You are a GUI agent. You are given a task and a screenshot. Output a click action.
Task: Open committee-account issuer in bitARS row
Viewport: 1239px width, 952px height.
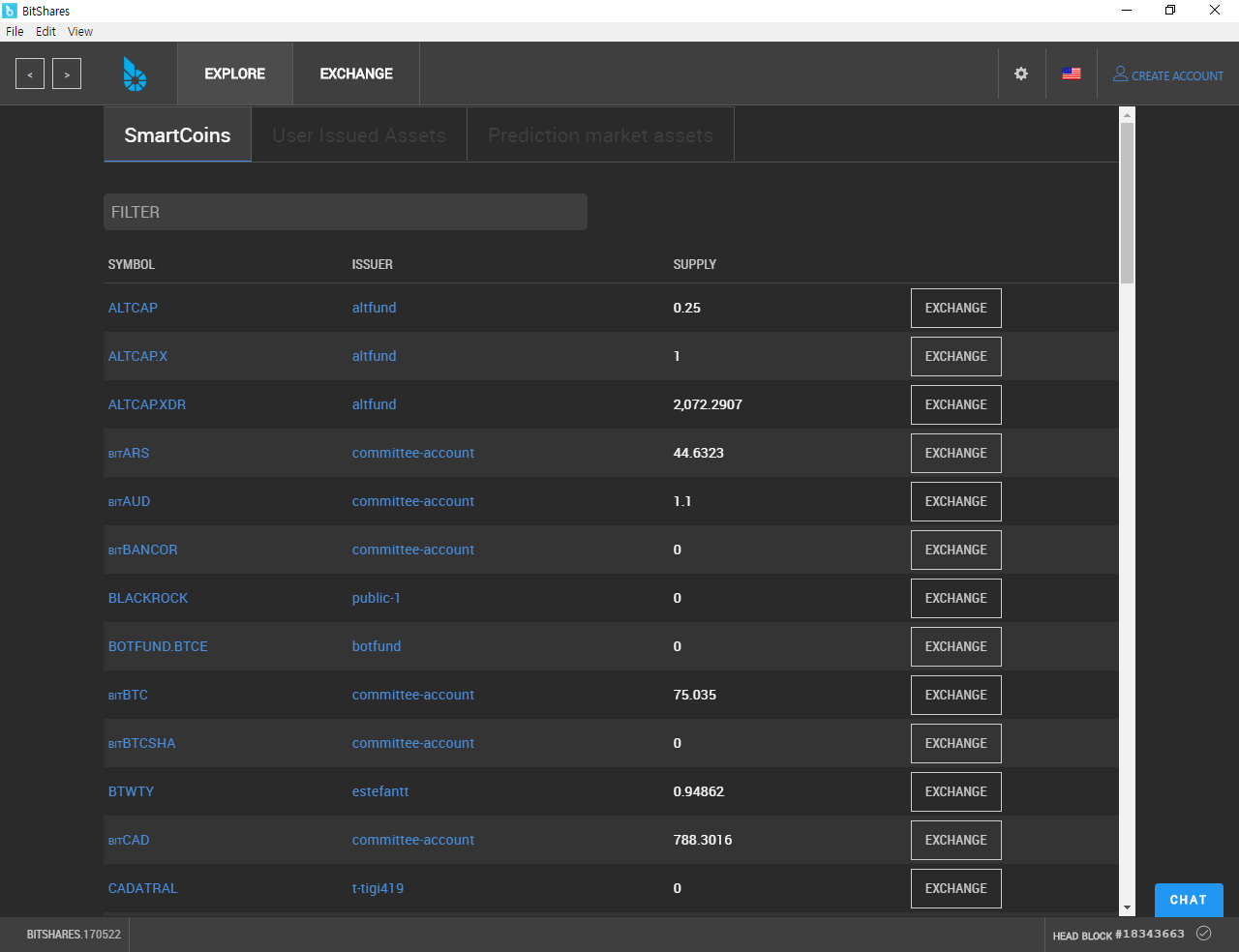pyautogui.click(x=413, y=453)
